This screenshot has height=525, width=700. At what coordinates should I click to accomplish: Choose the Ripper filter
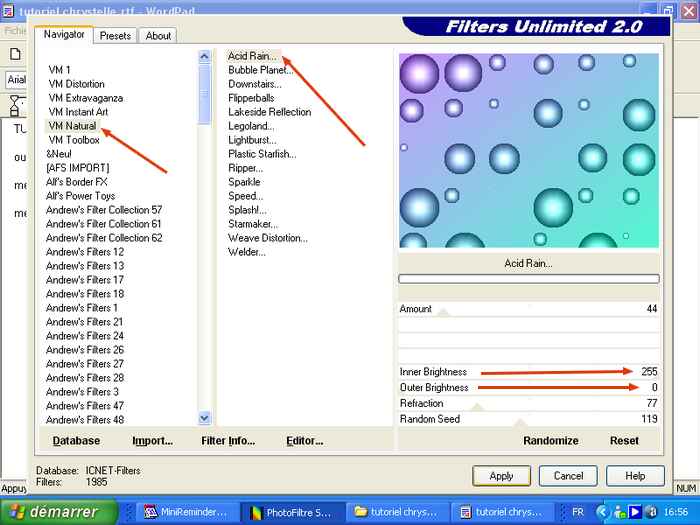(246, 168)
